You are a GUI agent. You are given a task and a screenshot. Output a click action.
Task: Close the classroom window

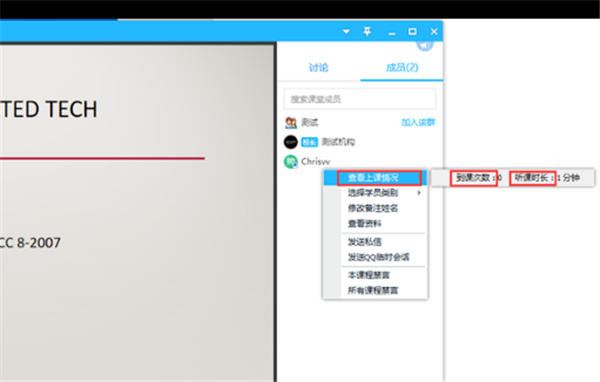[434, 31]
